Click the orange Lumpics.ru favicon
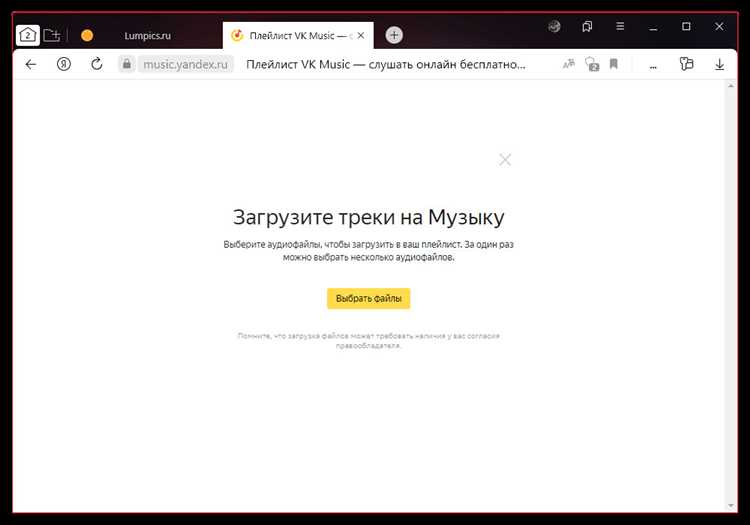This screenshot has height=525, width=750. (87, 35)
